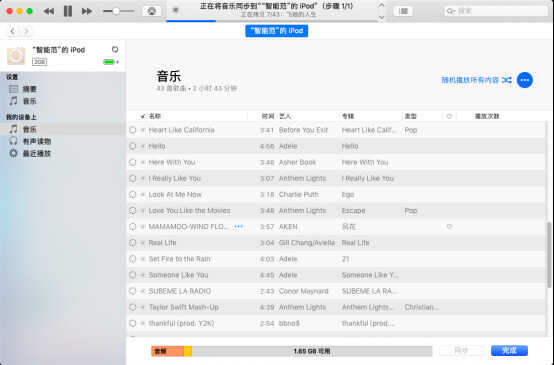Toggle checkbox for Real Life
Image resolution: width=554 pixels, height=365 pixels.
(143, 243)
